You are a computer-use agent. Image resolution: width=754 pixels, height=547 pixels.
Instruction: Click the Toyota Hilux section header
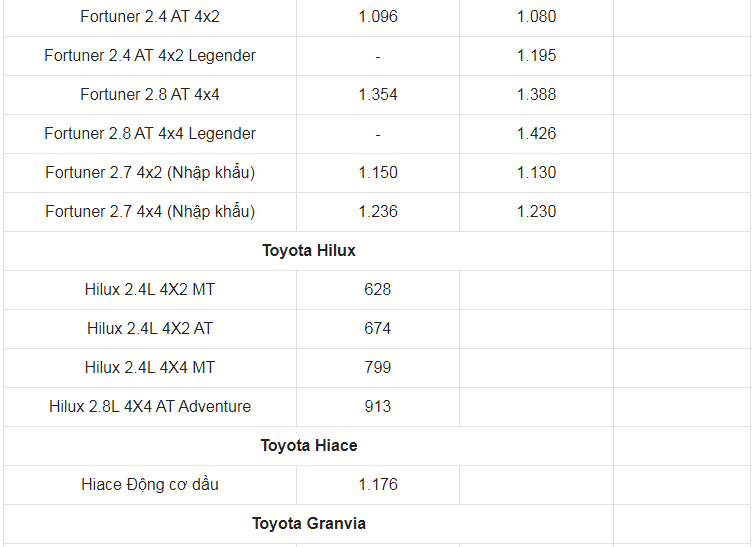(x=308, y=250)
